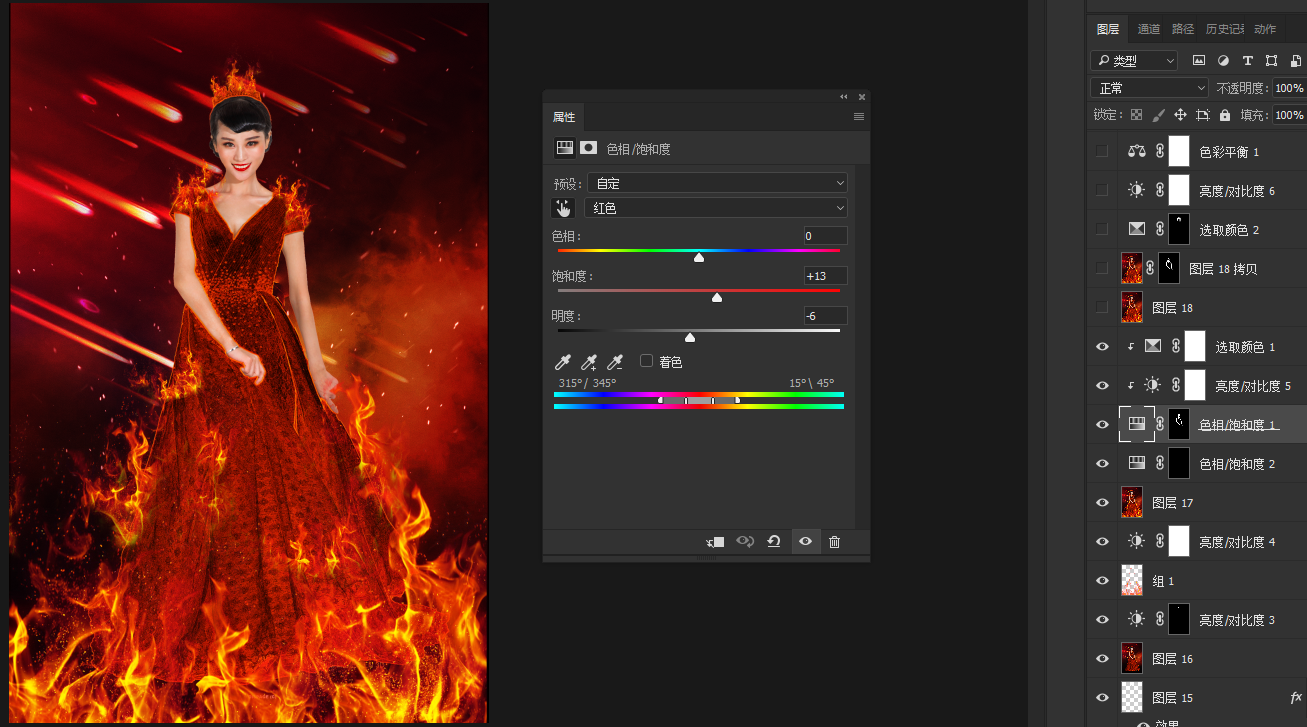Enable the 着色 colorize checkbox

(646, 361)
